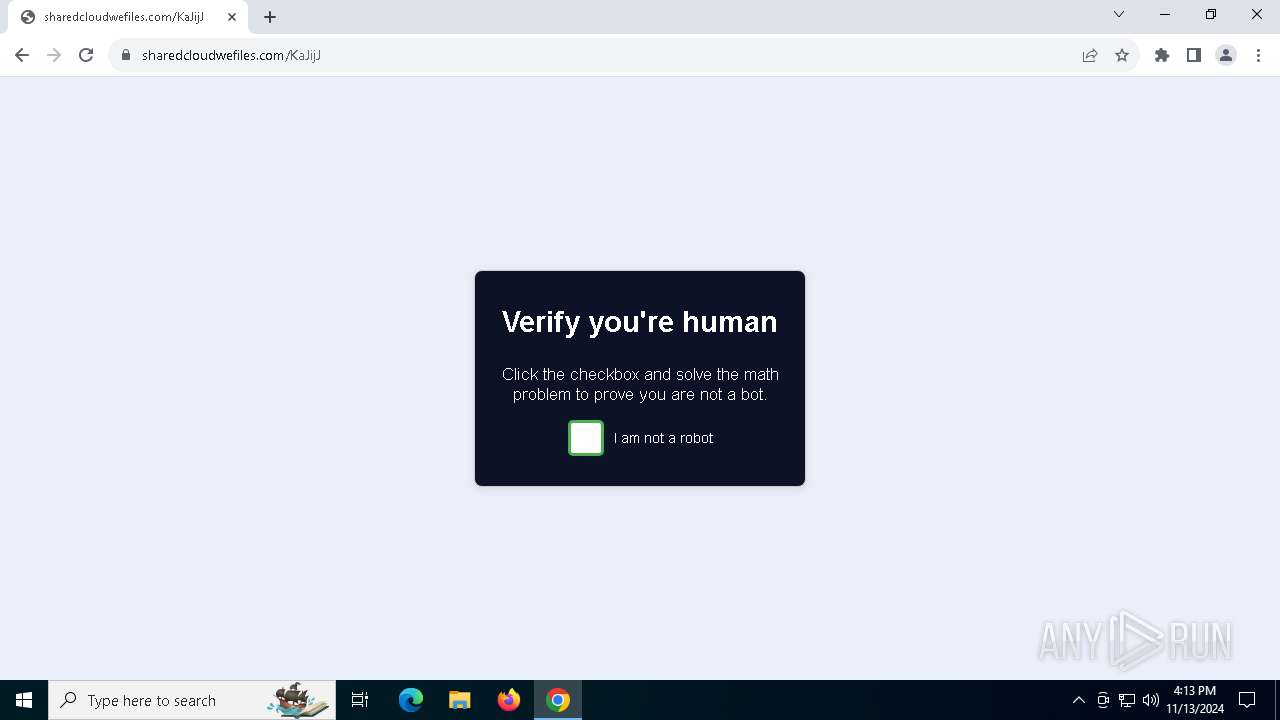Go back to the previous page

point(22,55)
